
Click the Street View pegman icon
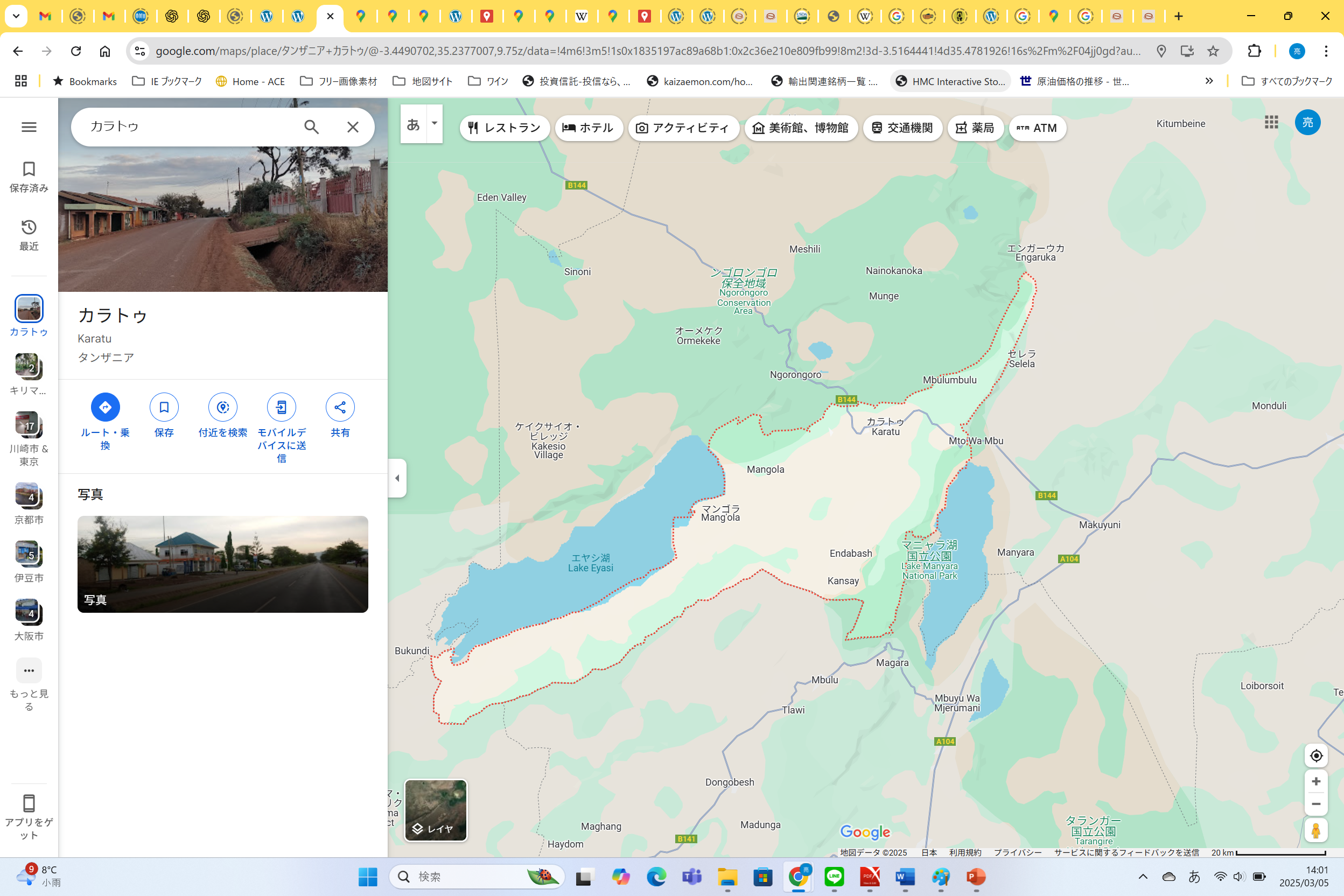pos(1316,830)
